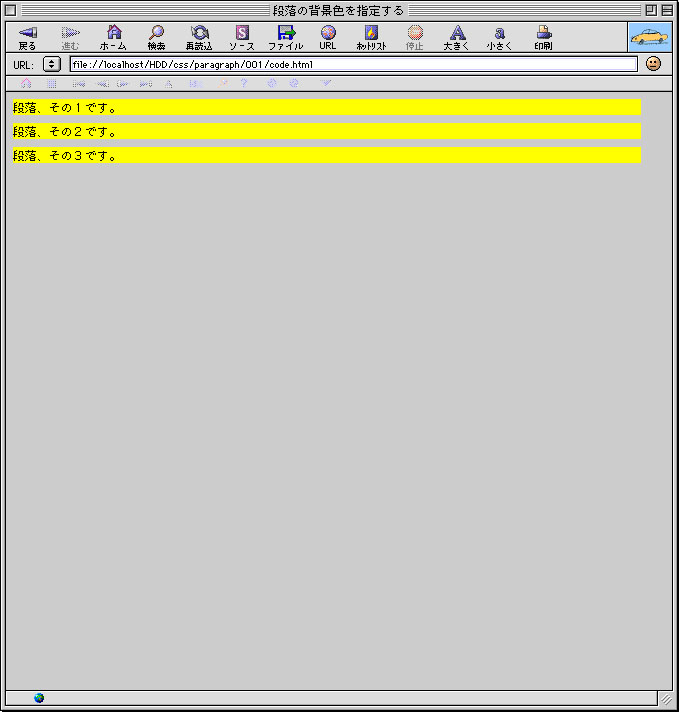Reload the page with 再読込
The width and height of the screenshot is (679, 712).
(199, 37)
